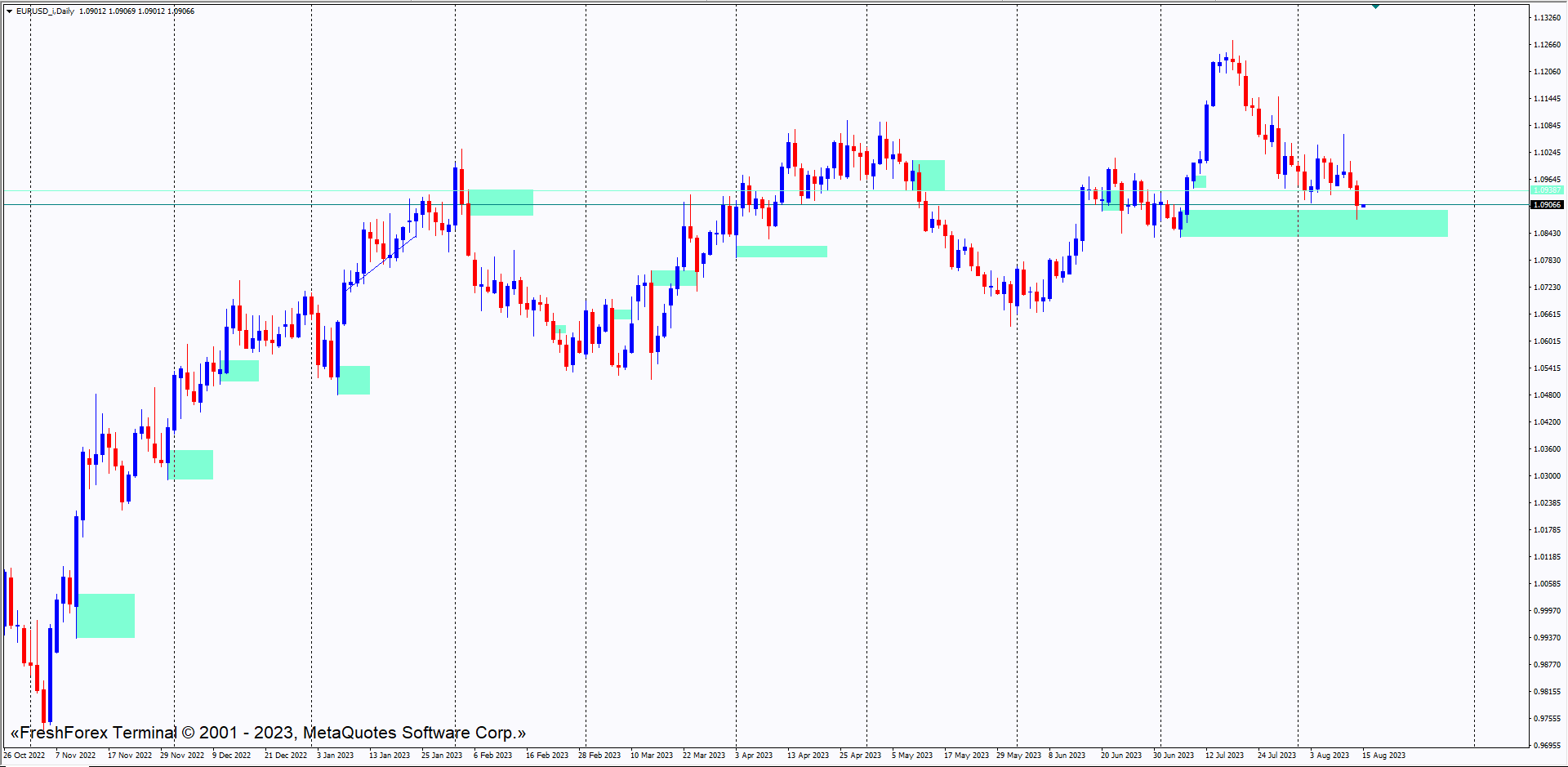This screenshot has height=767, width=1568.
Task: Select the thin green rectangle in April 2023
Action: point(782,252)
